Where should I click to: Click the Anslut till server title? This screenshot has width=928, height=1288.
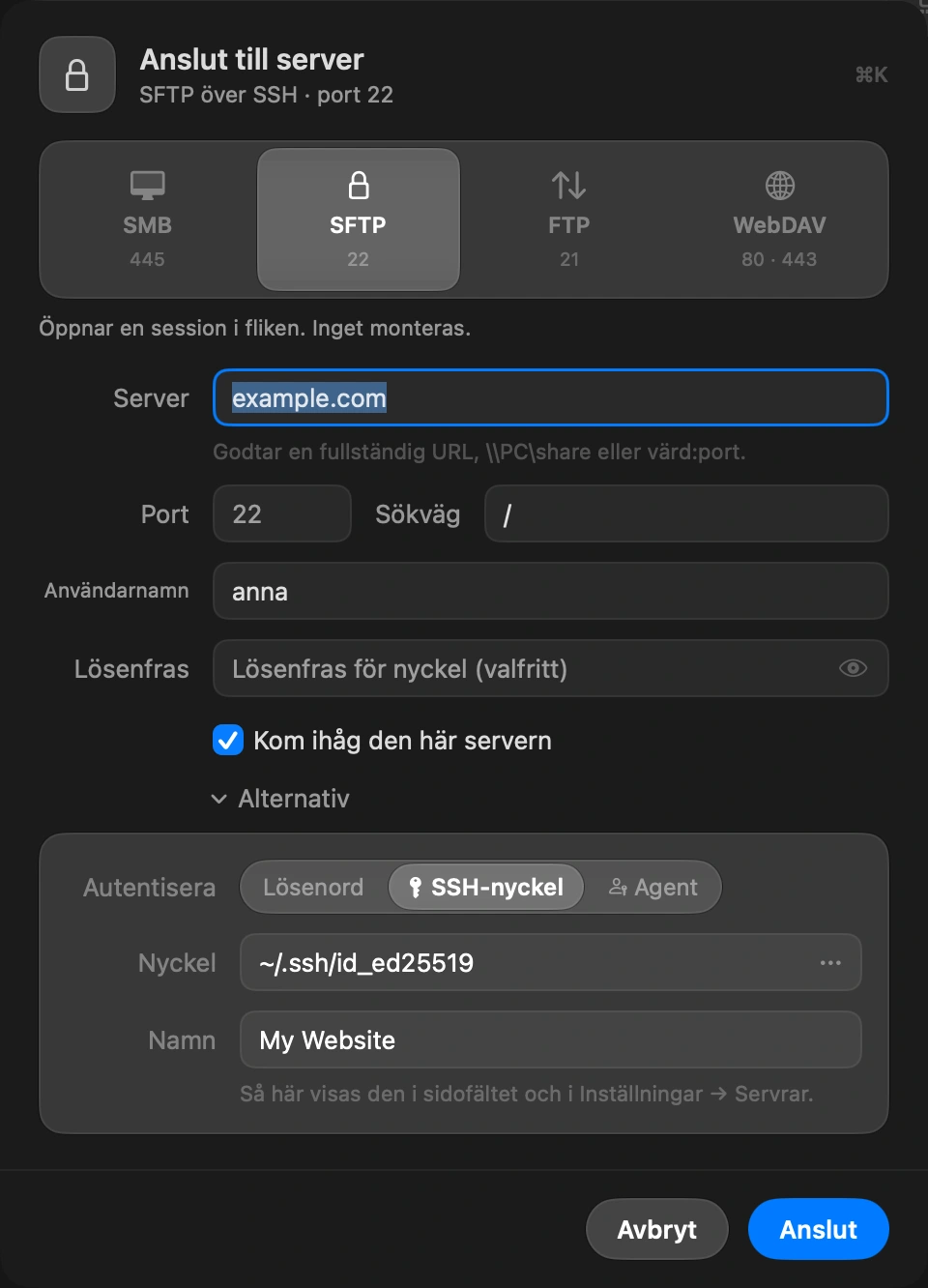coord(251,59)
